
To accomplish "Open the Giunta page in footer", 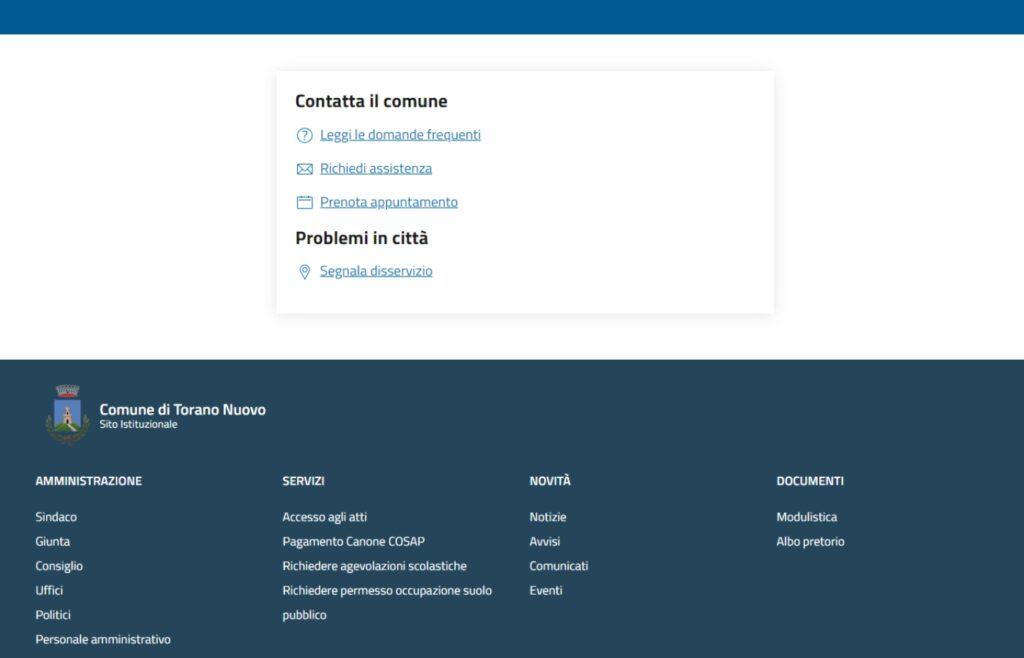I will point(53,541).
